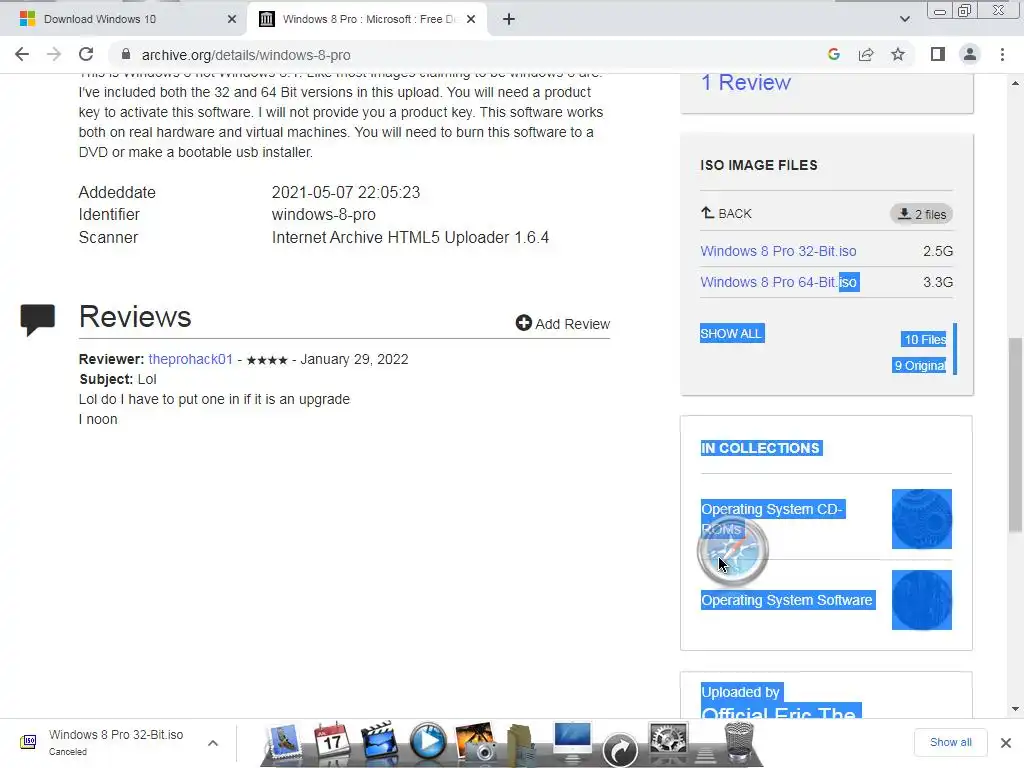The height and width of the screenshot is (768, 1024).
Task: Click the Internet Archive HTML5 Uploader text
Action: pos(410,237)
